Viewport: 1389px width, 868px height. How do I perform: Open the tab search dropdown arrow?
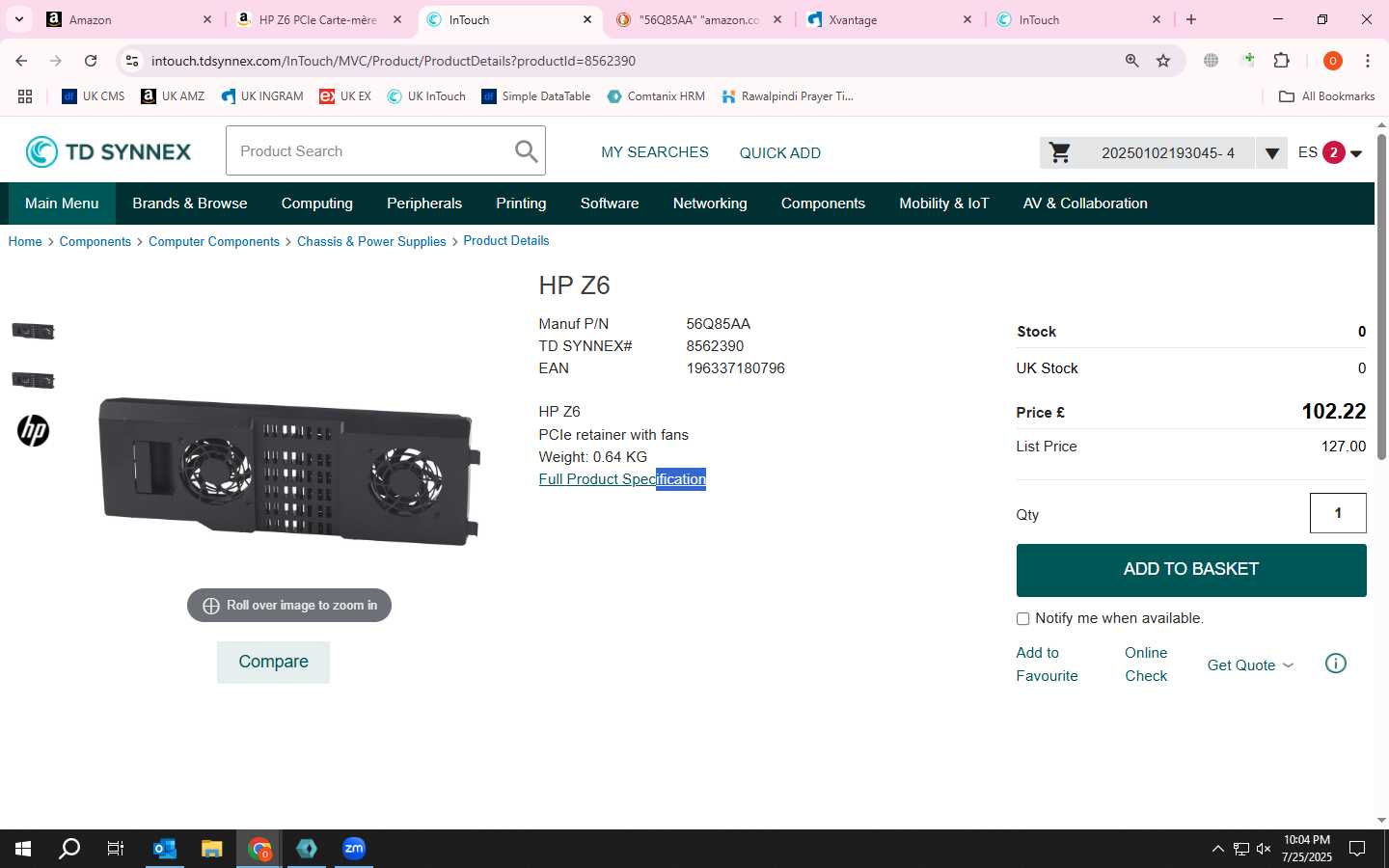tap(18, 19)
